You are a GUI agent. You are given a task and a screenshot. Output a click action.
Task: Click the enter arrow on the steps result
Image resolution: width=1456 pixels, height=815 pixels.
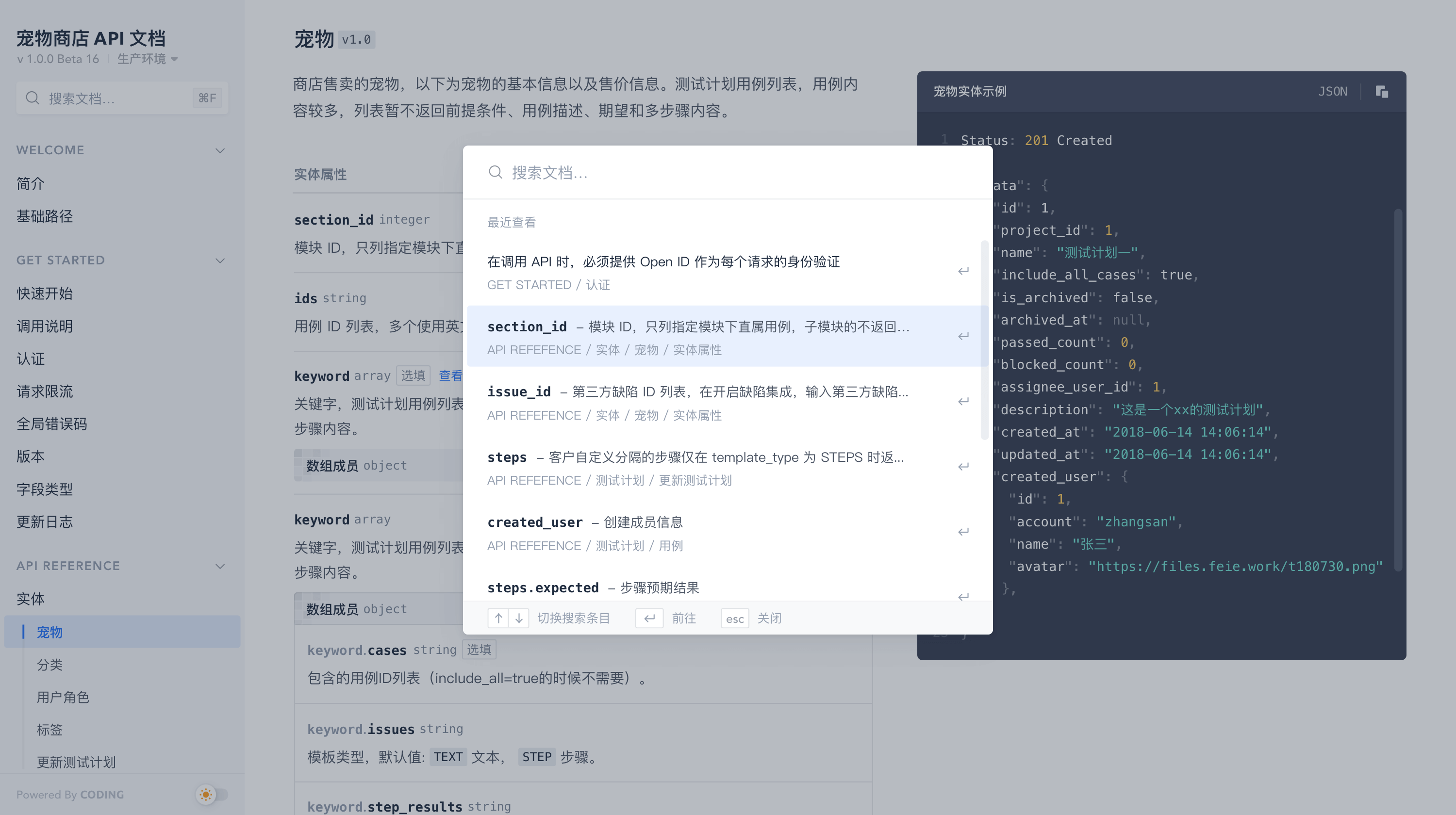click(963, 467)
